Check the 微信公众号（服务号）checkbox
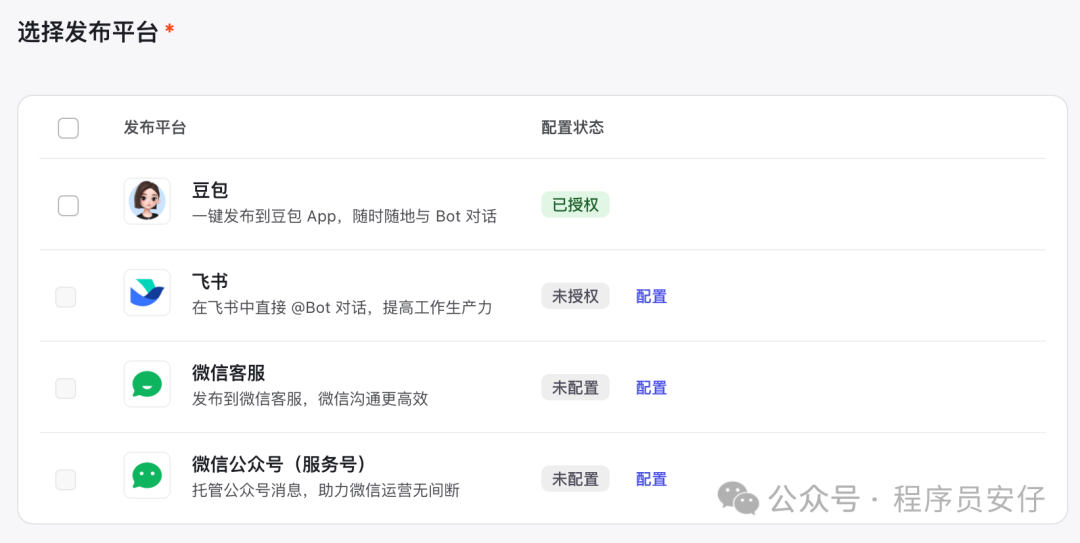Viewport: 1080px width, 543px height. pyautogui.click(x=66, y=479)
